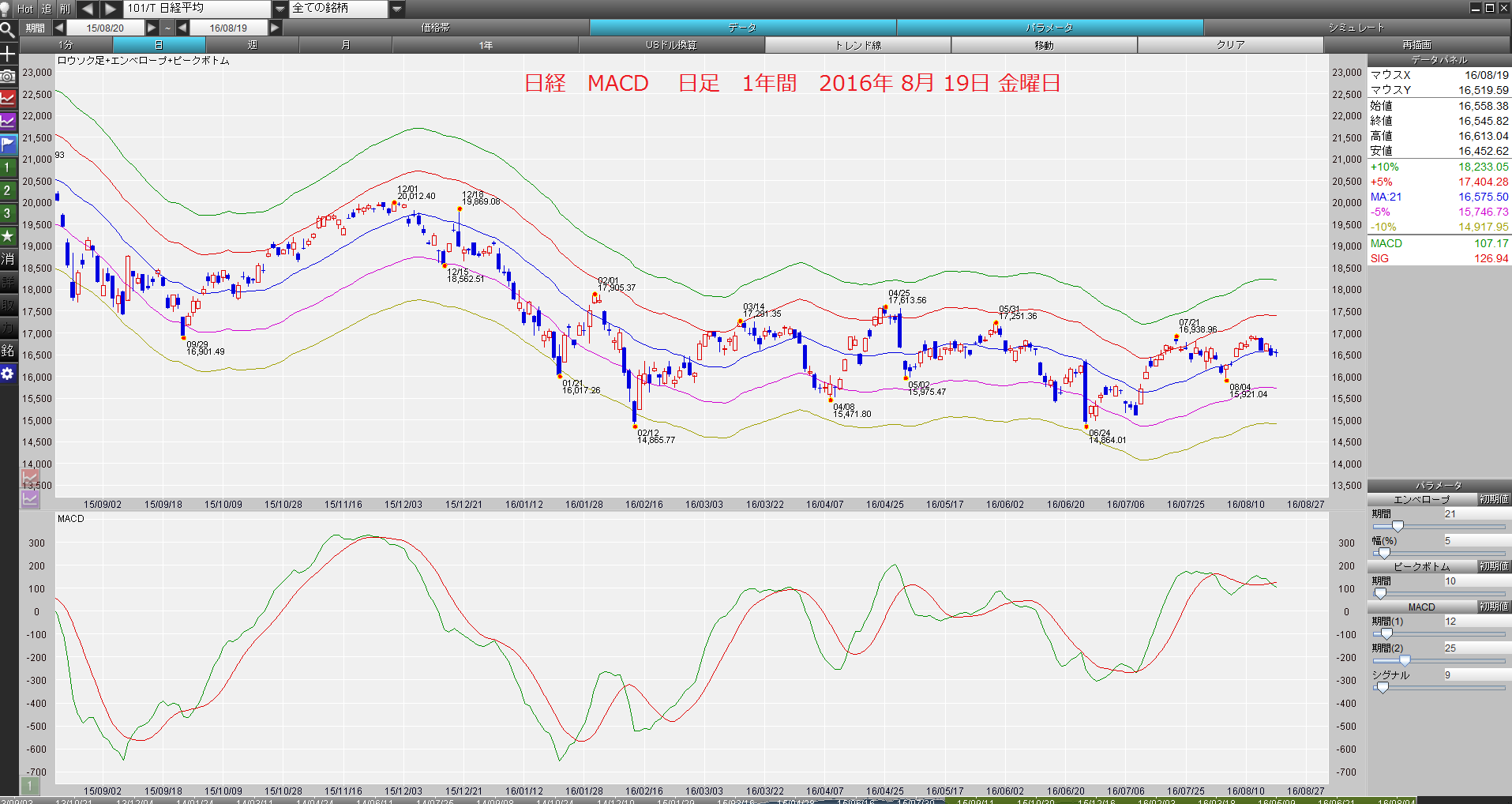Switch to 1分 timeframe tab
This screenshot has height=804, width=1512.
pyautogui.click(x=66, y=45)
